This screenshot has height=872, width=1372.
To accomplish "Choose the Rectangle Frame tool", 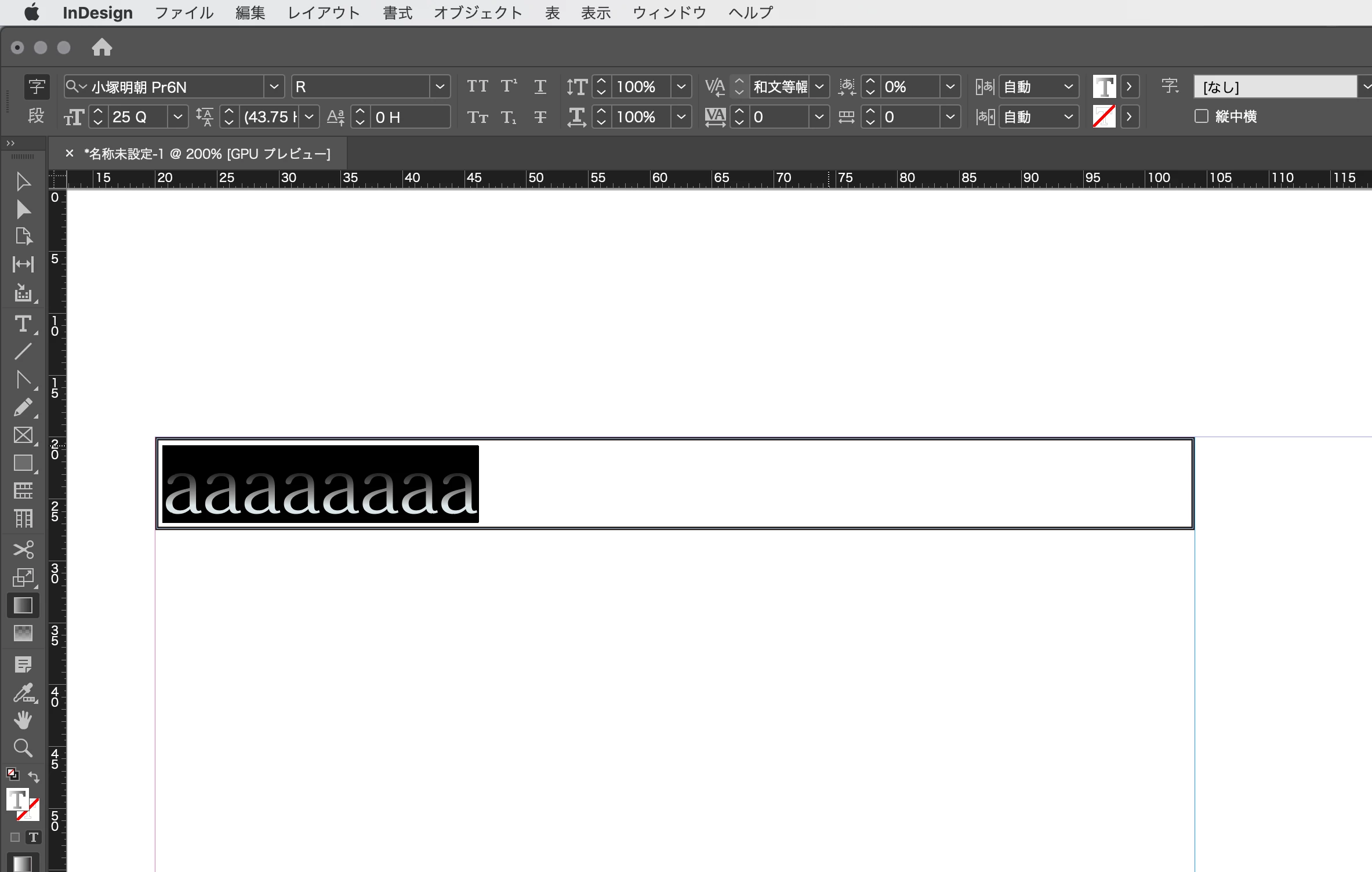I will (23, 435).
